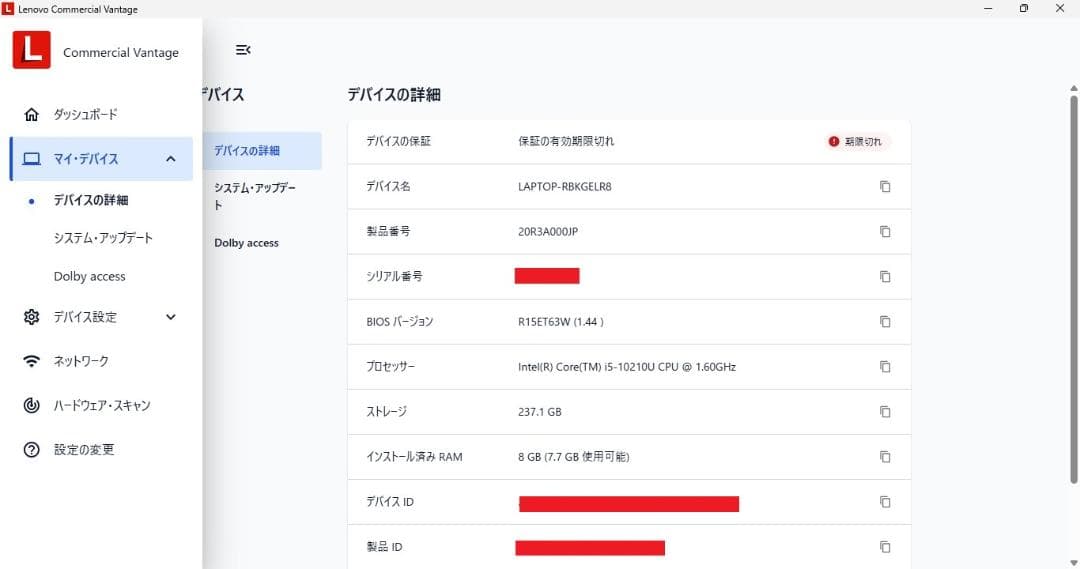The image size is (1080, 569).
Task: Click the question mark icon for 設定の変更
Action: 32,450
